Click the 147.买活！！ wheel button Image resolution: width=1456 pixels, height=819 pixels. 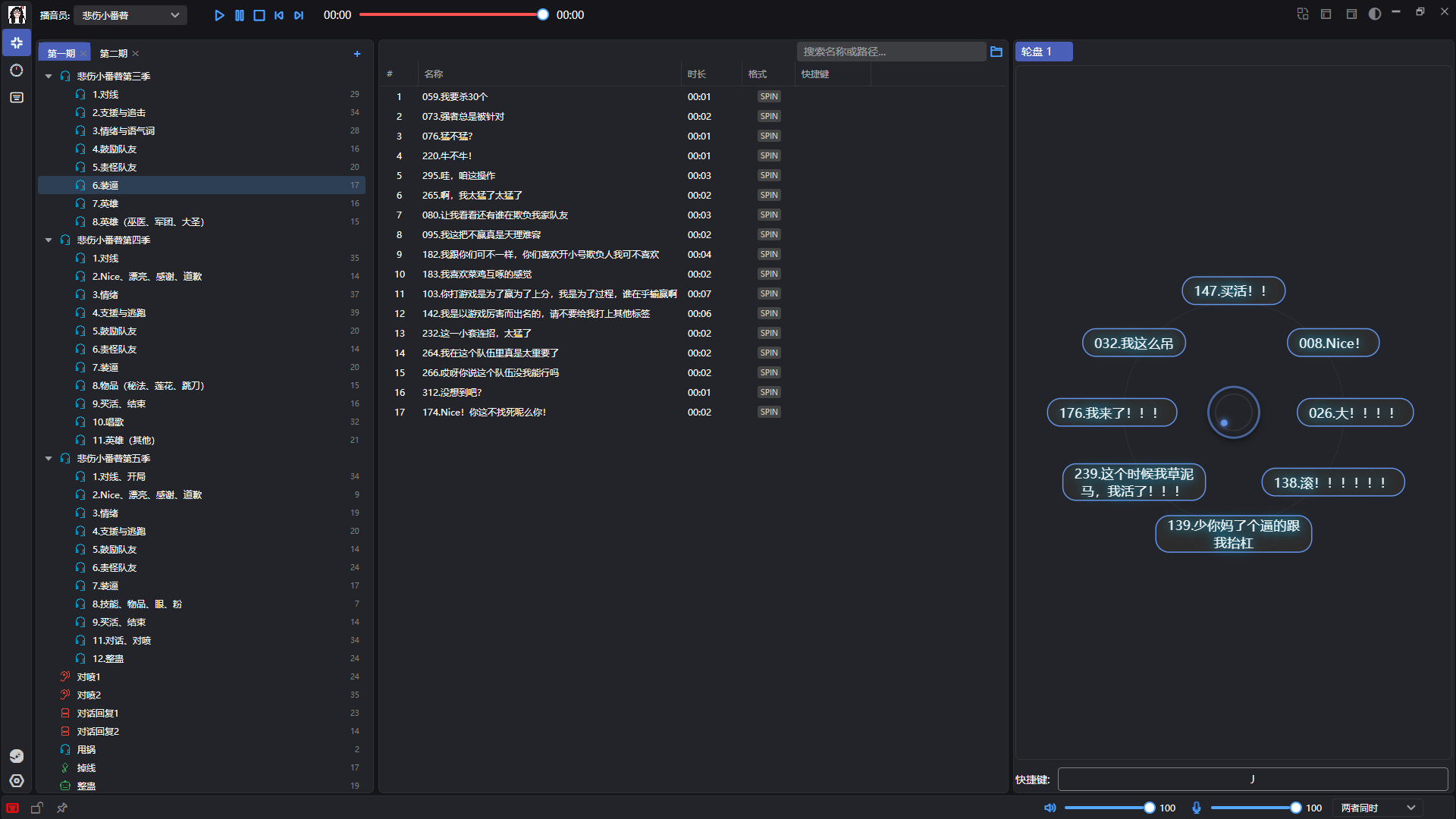[1233, 291]
